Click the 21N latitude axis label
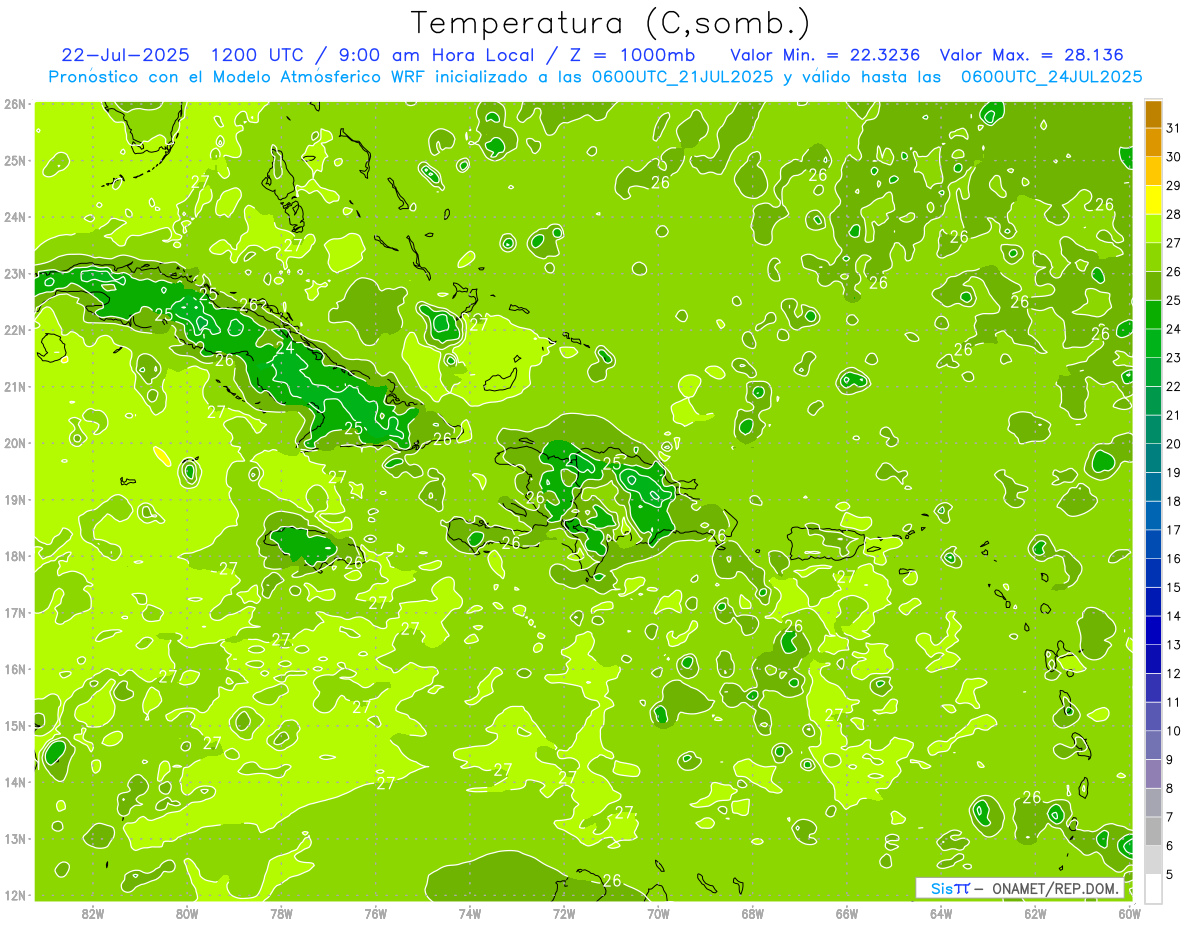1200x927 pixels. [x=15, y=386]
